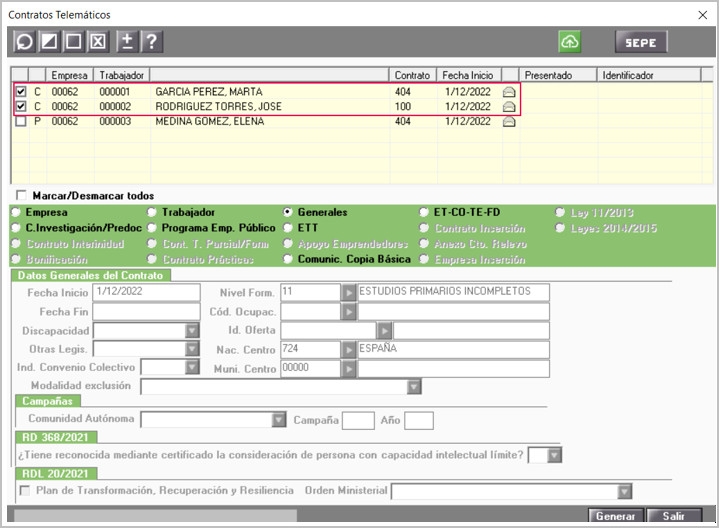Click envelope icon in RODRIGUEZ TORRES row
719x528 pixels.
pos(509,106)
